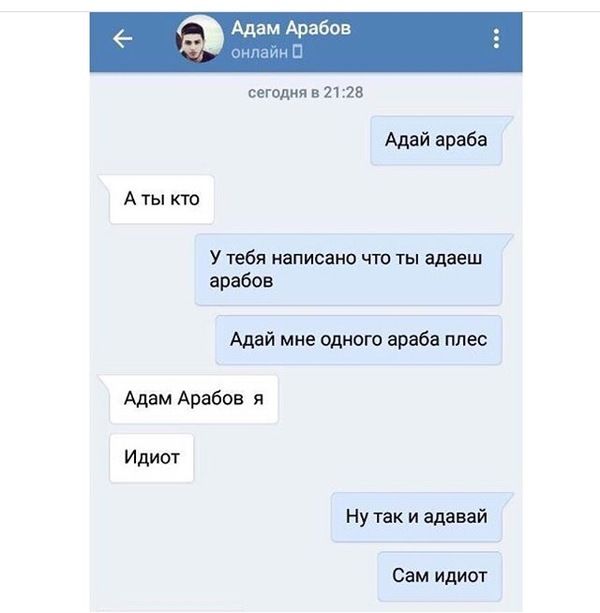Click the blue chat header bar

(x=306, y=42)
